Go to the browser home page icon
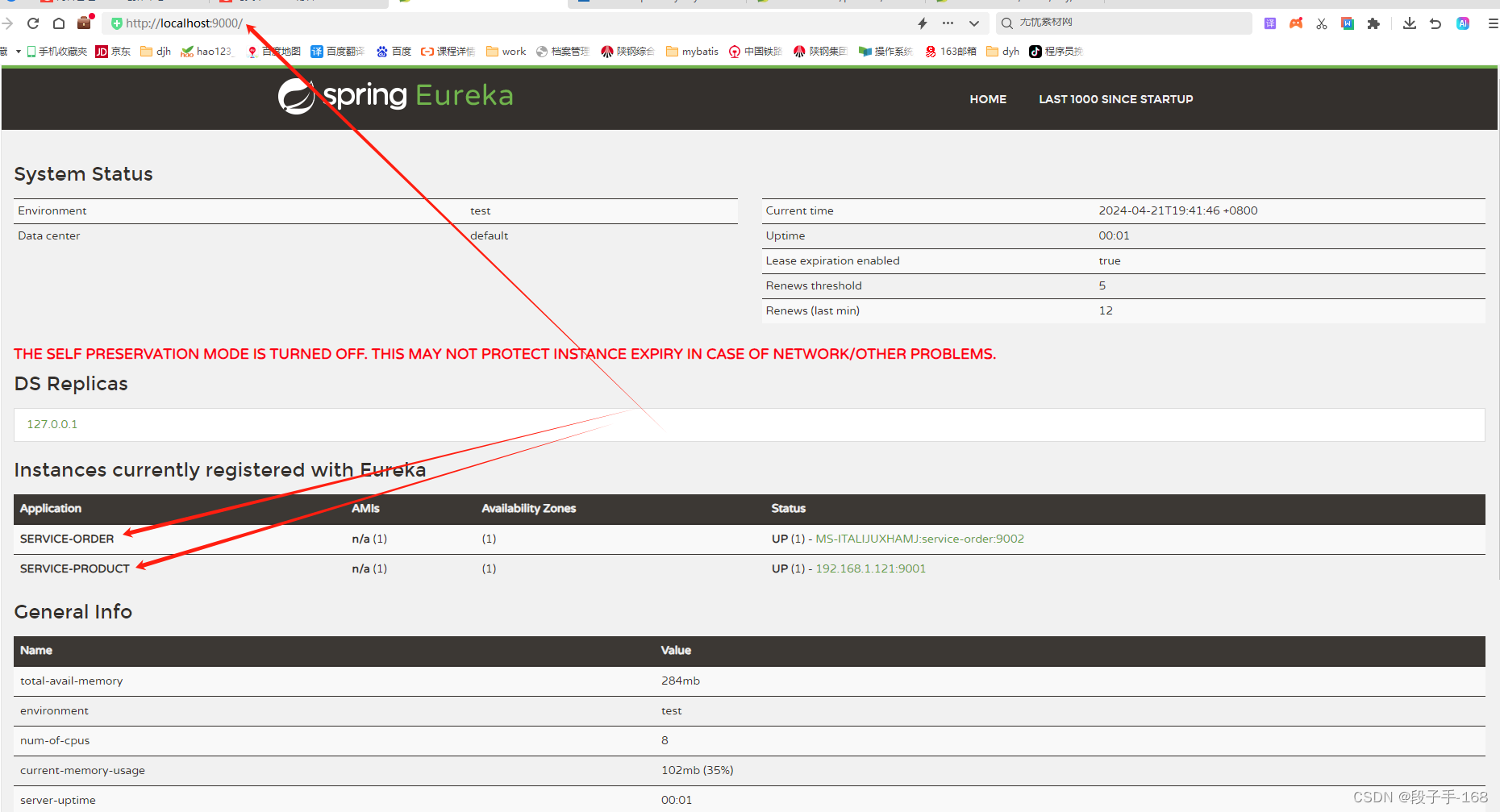Image resolution: width=1500 pixels, height=812 pixels. coord(59,23)
